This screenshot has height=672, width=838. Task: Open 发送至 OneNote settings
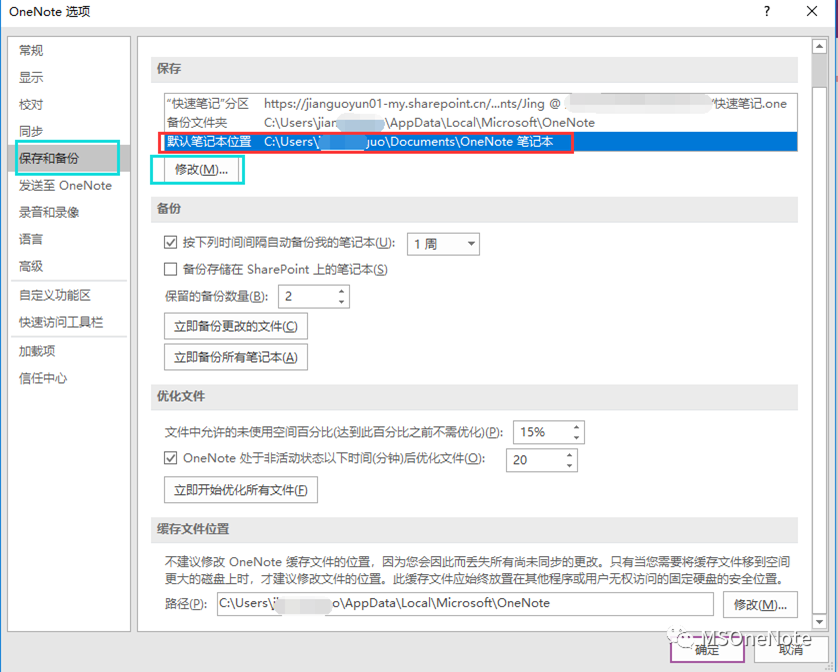65,186
